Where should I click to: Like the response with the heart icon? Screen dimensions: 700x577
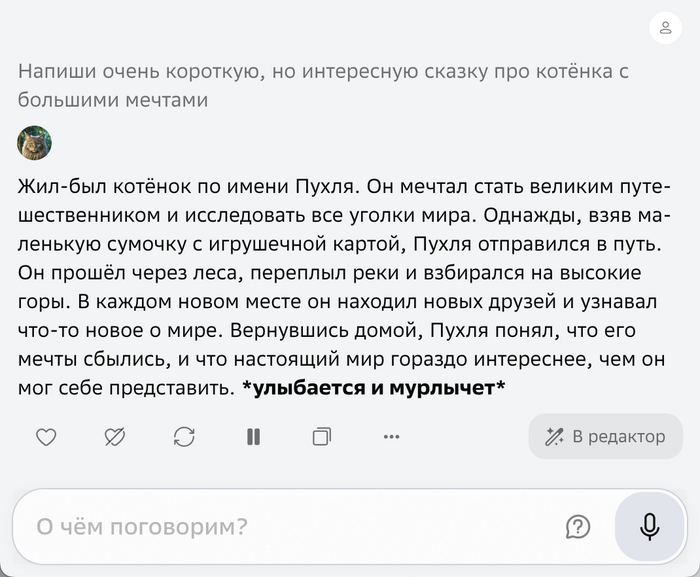pos(46,436)
